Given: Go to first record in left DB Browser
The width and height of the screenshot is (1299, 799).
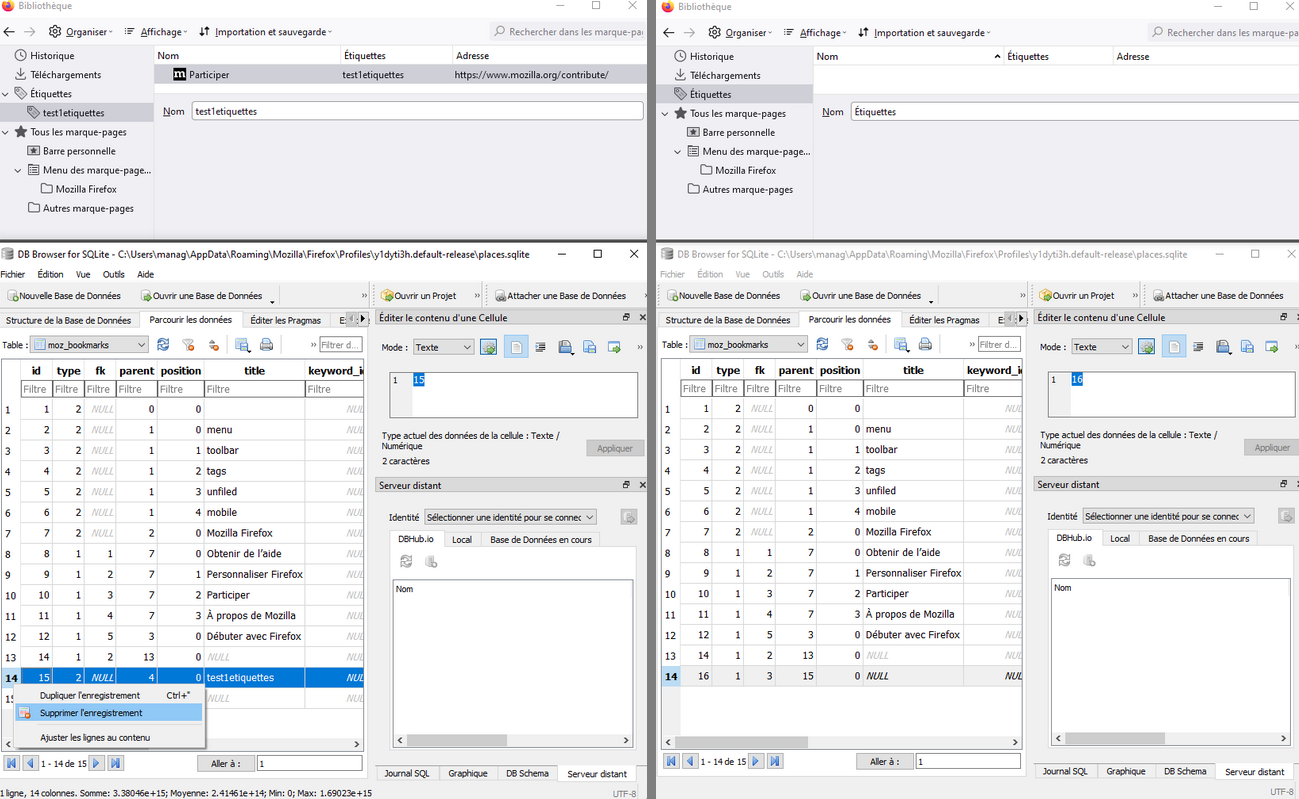Looking at the screenshot, I should (x=11, y=763).
